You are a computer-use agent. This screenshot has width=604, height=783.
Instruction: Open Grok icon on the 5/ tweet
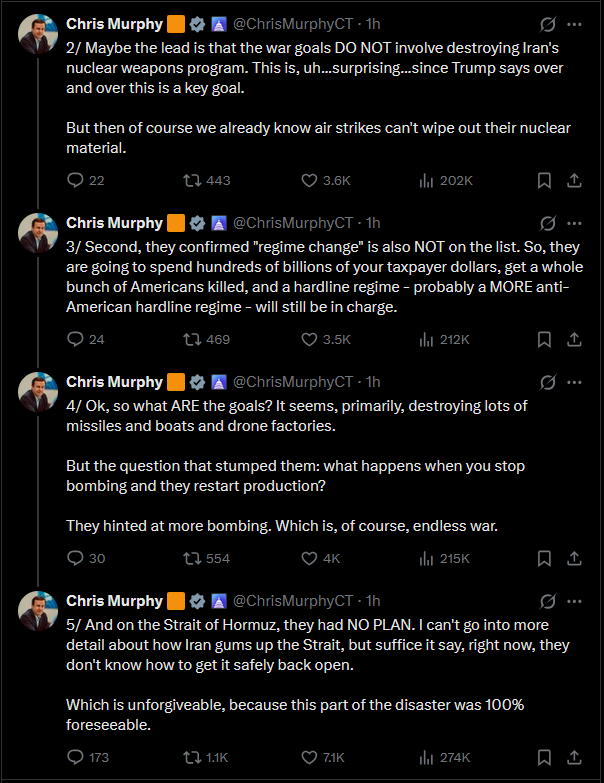click(x=547, y=601)
